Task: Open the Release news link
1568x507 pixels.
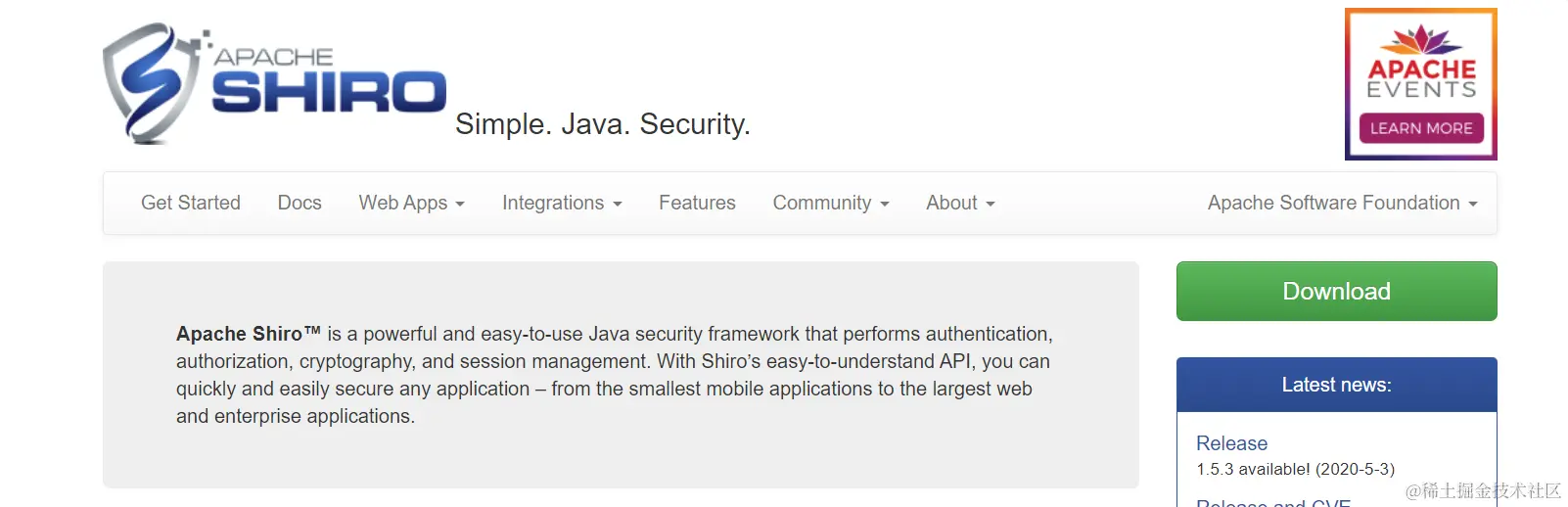Action: click(1231, 443)
